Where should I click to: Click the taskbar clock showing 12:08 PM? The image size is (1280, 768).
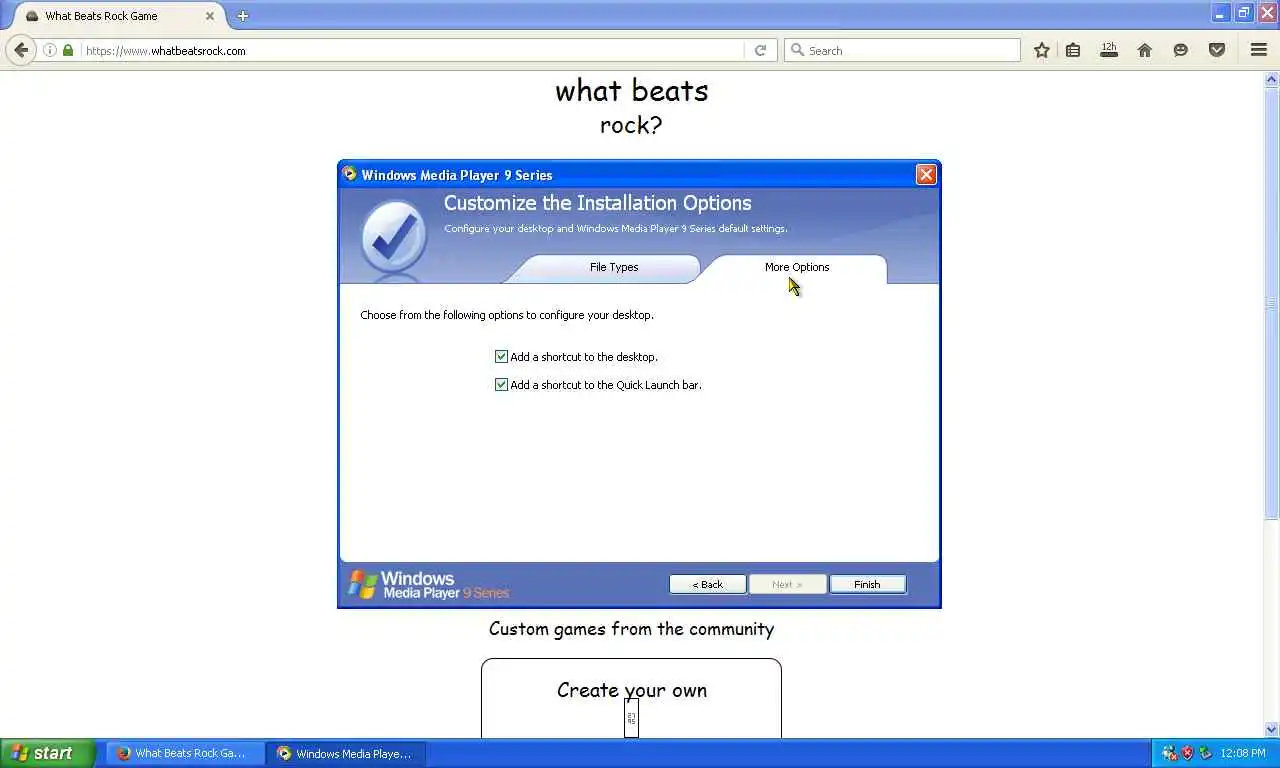pos(1243,753)
